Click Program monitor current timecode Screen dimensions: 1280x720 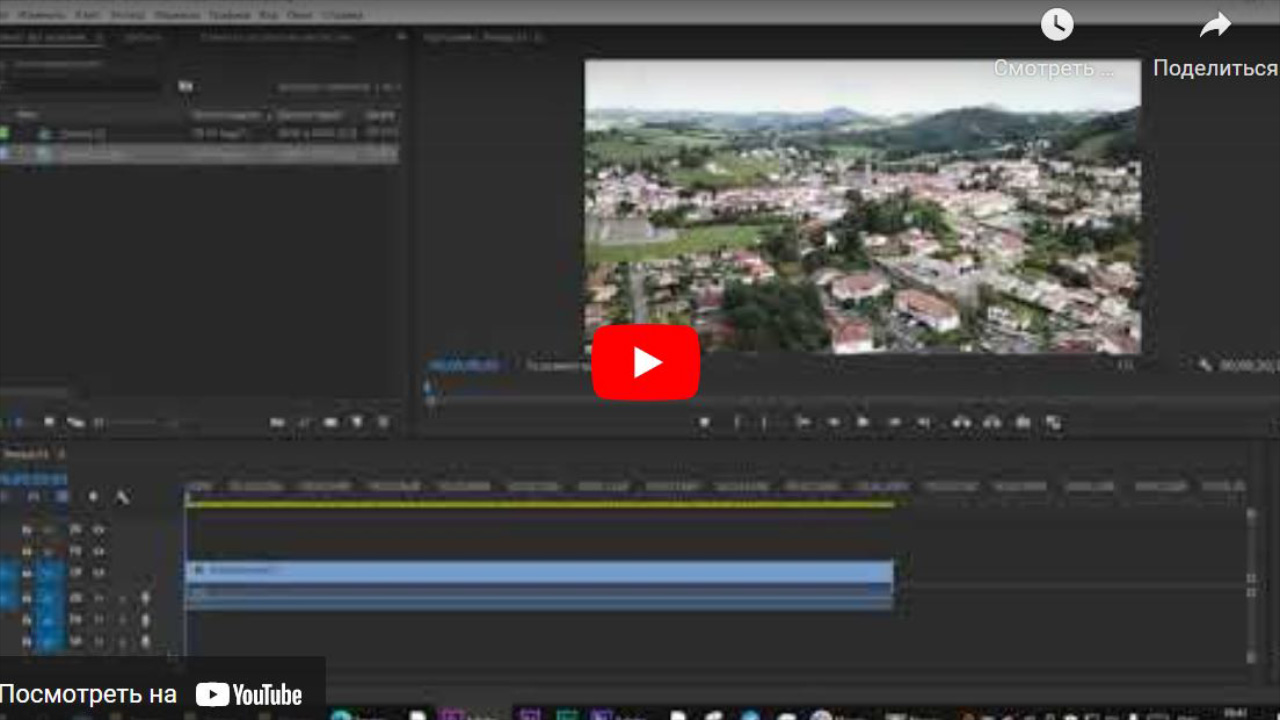(x=463, y=366)
